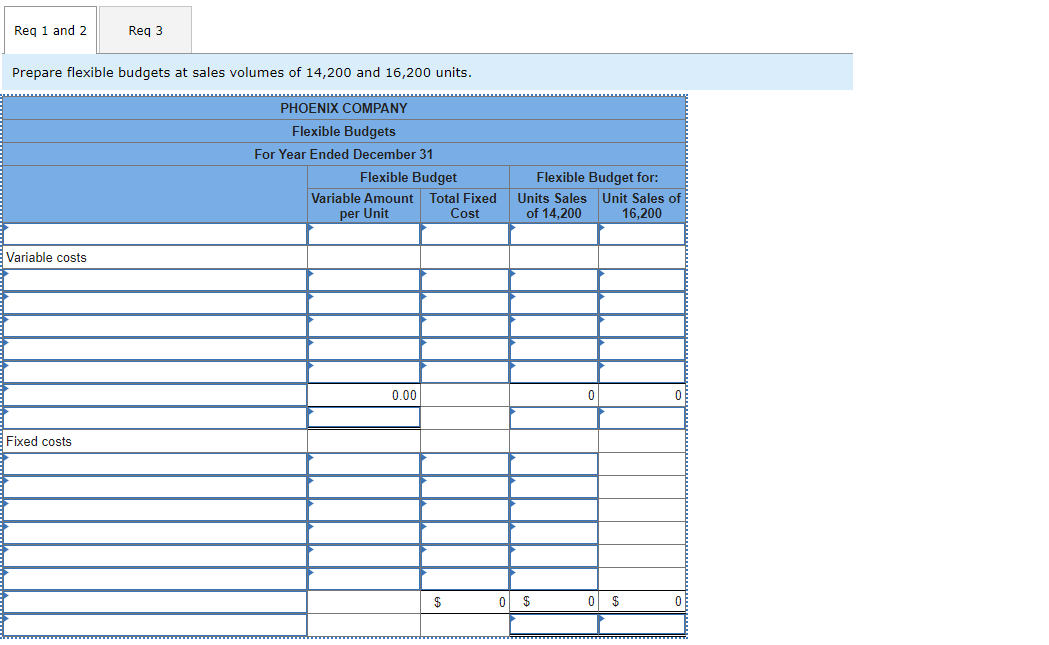Select the empty input cell below the 0.00 total

pyautogui.click(x=363, y=418)
